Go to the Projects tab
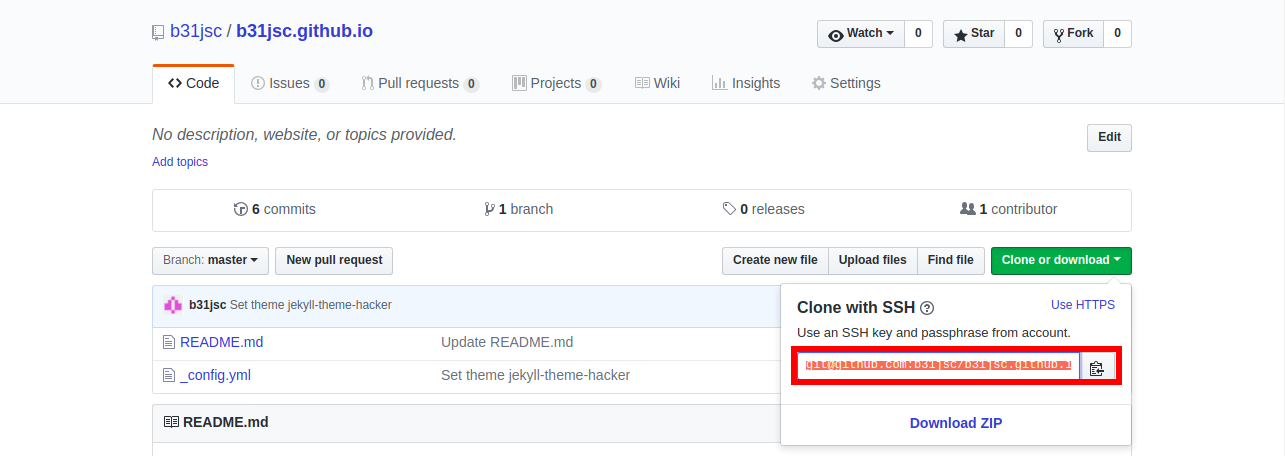 [x=556, y=83]
